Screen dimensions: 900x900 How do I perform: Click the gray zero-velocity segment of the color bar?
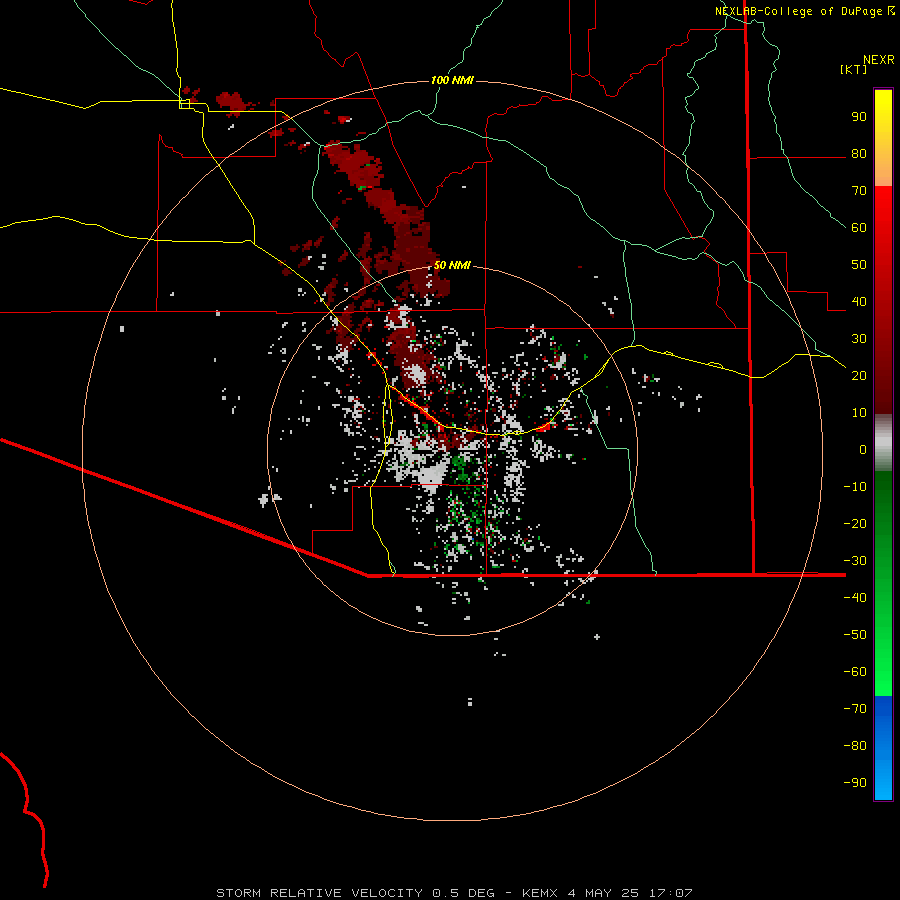[883, 443]
